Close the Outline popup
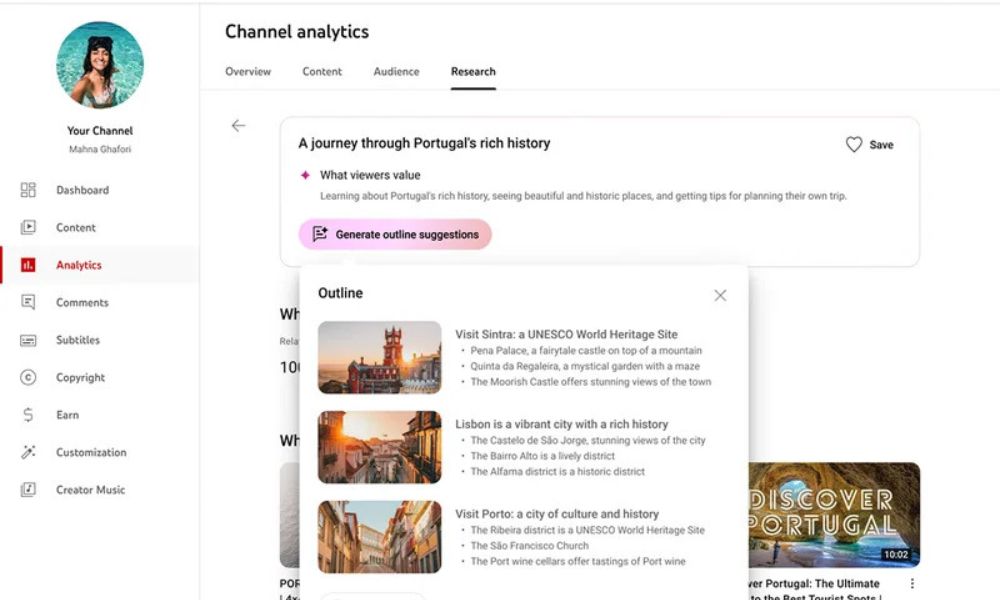Viewport: 1000px width, 600px height. point(720,295)
